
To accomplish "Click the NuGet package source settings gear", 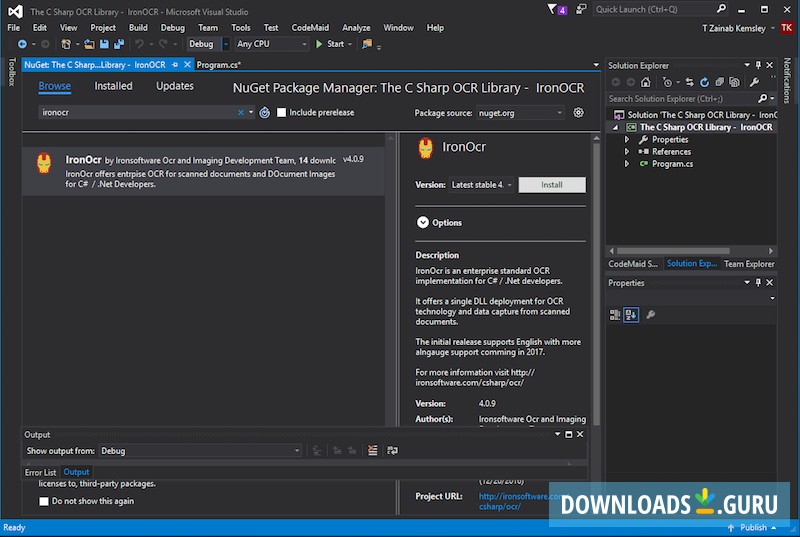I will click(x=578, y=113).
